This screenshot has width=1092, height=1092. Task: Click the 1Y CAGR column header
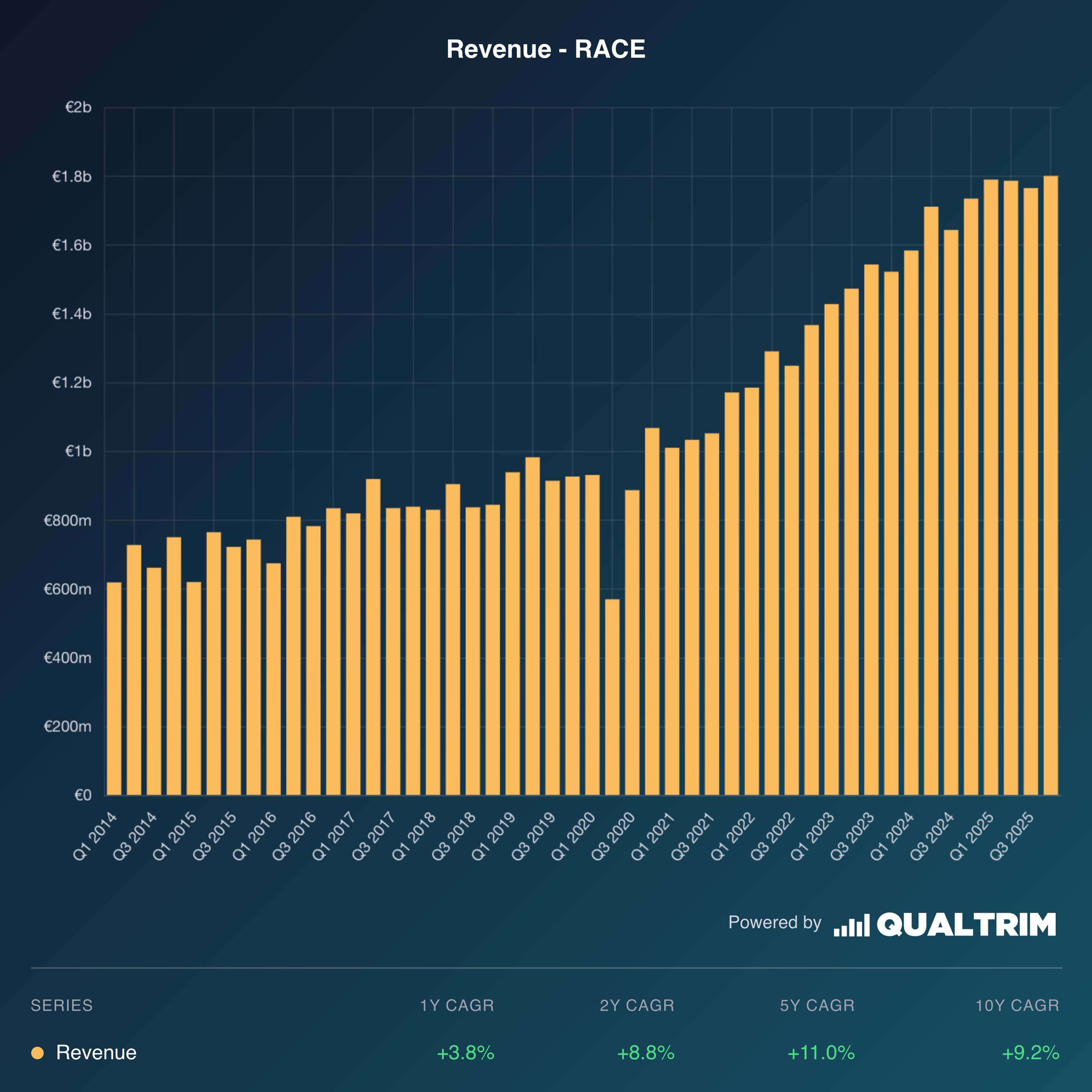pos(457,1005)
